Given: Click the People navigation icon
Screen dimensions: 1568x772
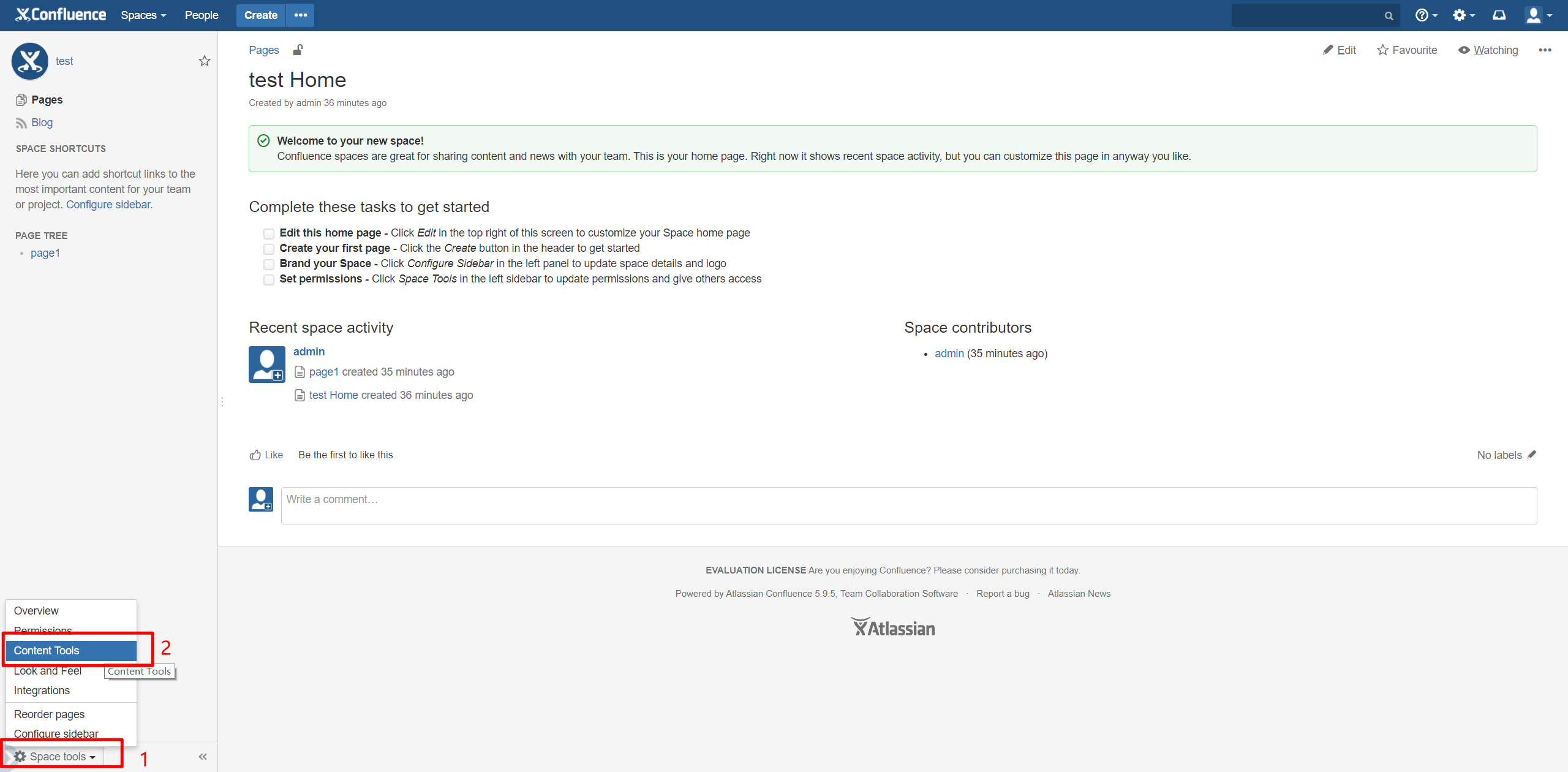Looking at the screenshot, I should pyautogui.click(x=201, y=15).
